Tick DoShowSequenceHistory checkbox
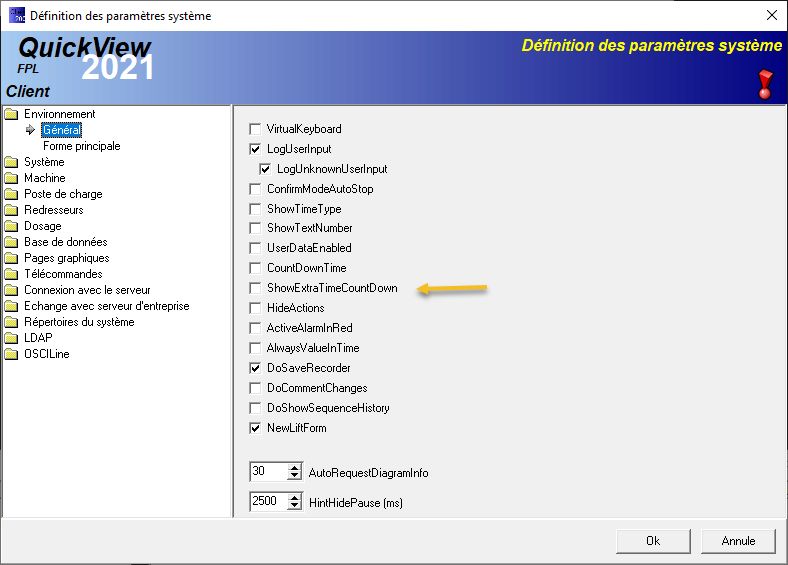788x565 pixels. 255,408
